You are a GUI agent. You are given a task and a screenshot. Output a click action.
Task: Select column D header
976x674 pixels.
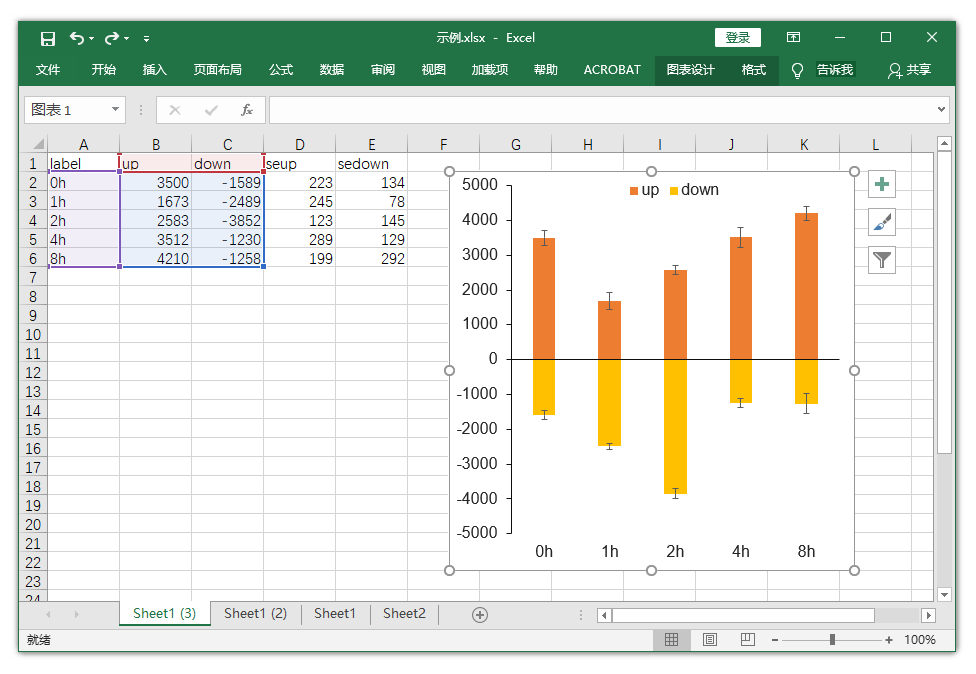[299, 144]
